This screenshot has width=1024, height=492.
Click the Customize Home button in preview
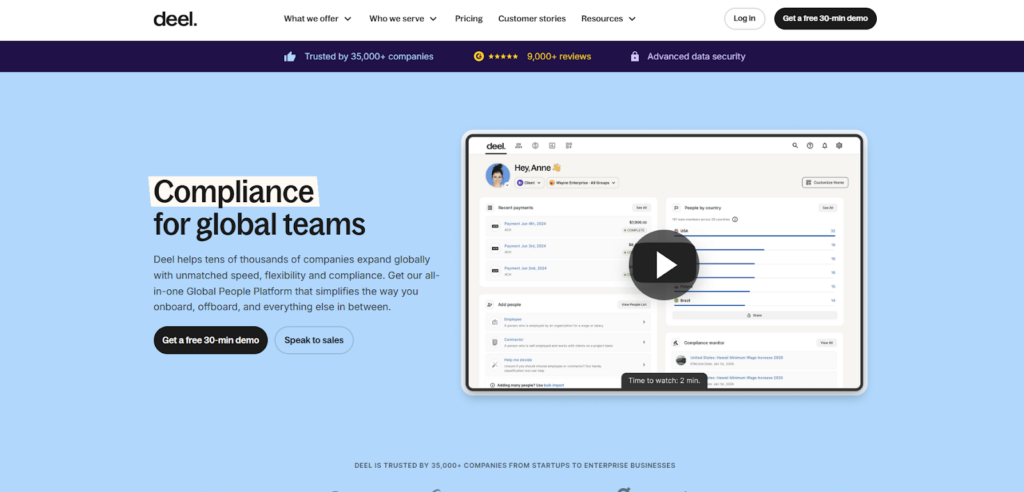coord(825,183)
